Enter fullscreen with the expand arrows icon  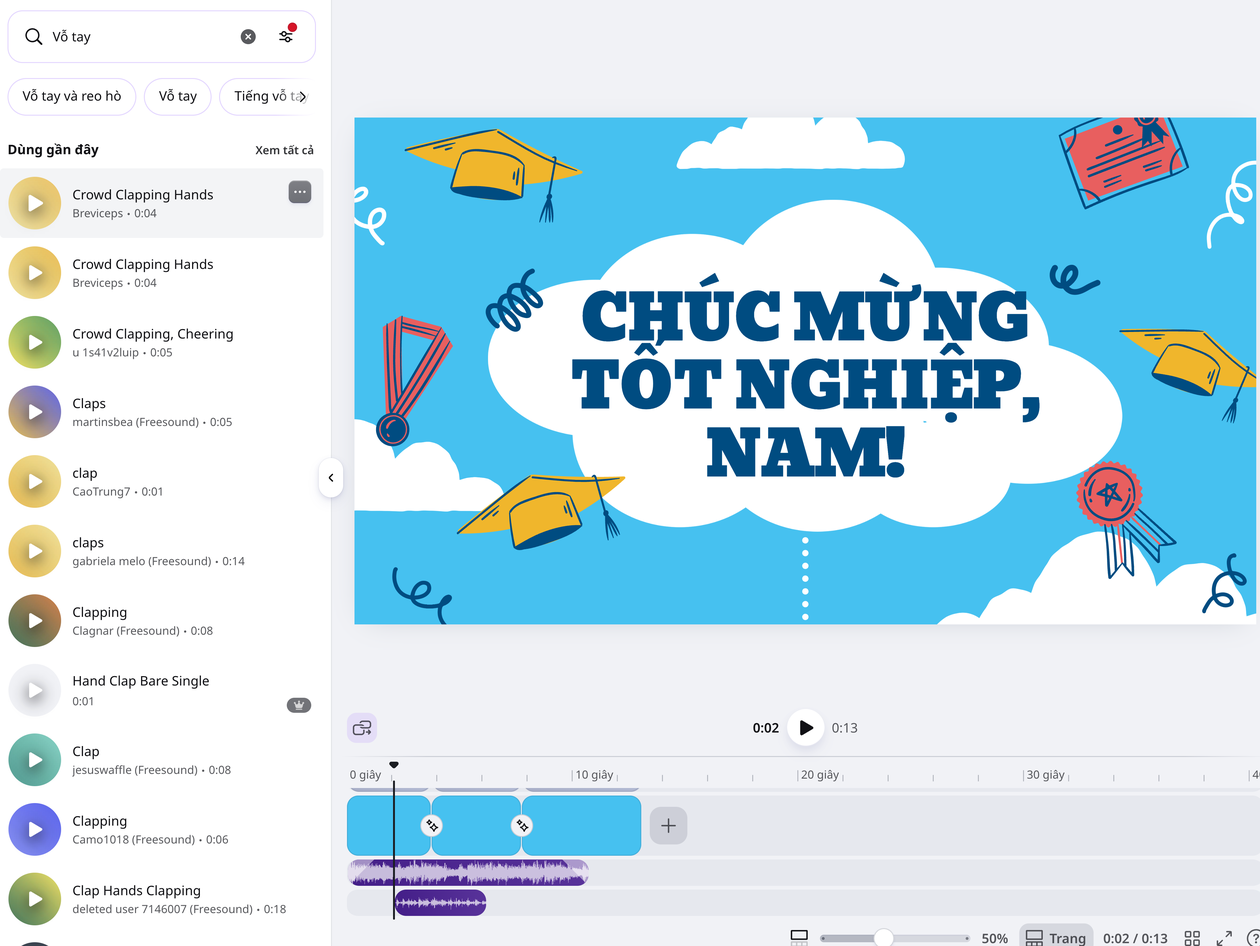click(1224, 938)
